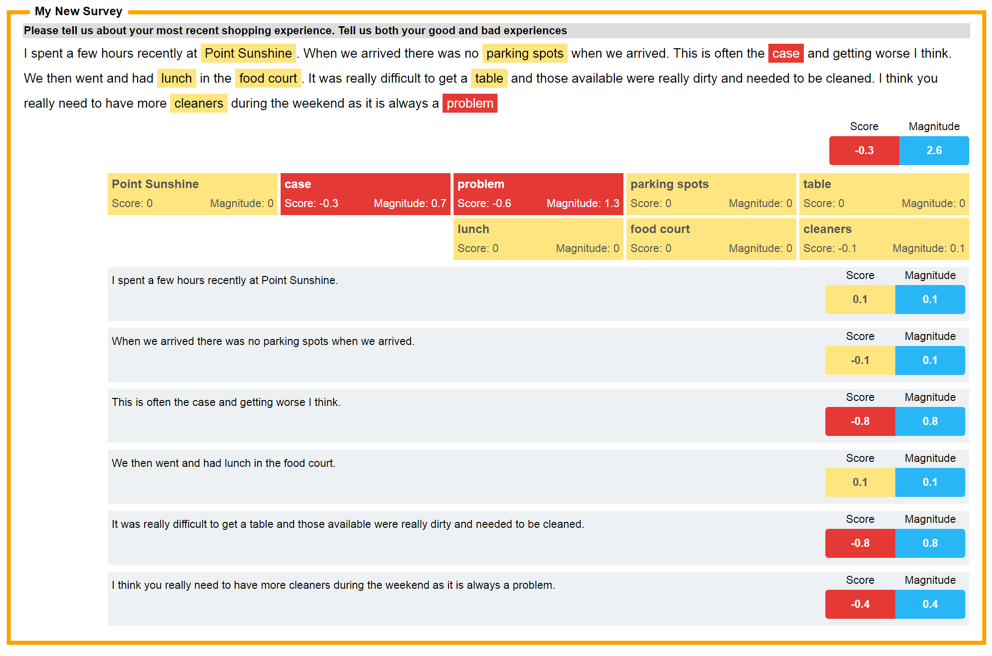Image resolution: width=992 pixels, height=656 pixels.
Task: Click the overall Score badge showing -0.3
Action: (x=861, y=150)
